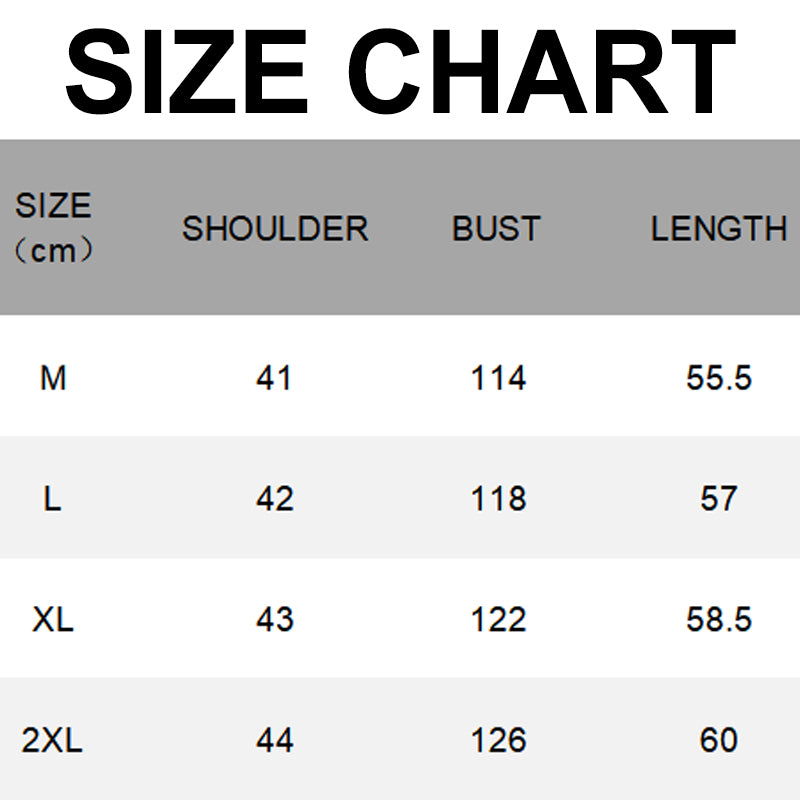Select the SIZE (cm) column header
Image resolution: width=800 pixels, height=800 pixels.
(x=53, y=228)
